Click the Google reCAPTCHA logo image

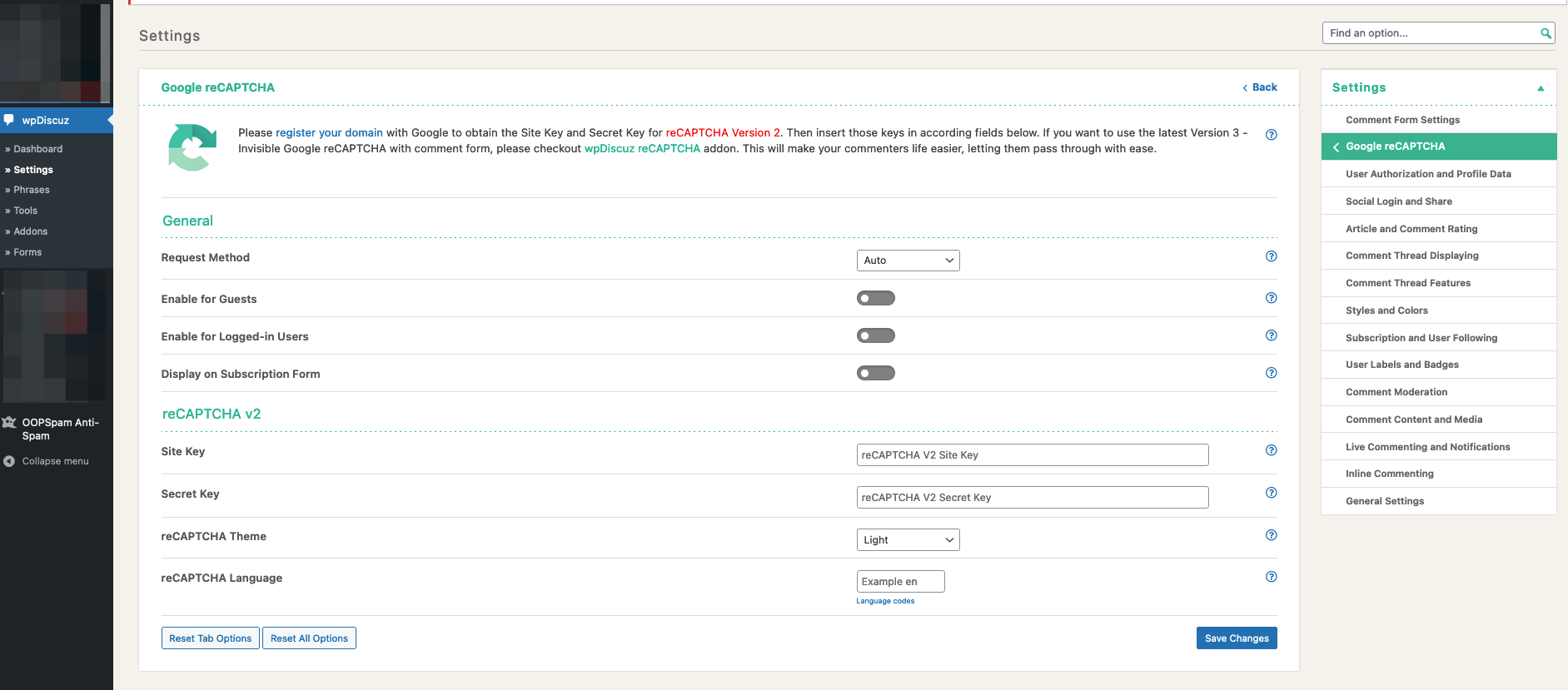pyautogui.click(x=192, y=147)
